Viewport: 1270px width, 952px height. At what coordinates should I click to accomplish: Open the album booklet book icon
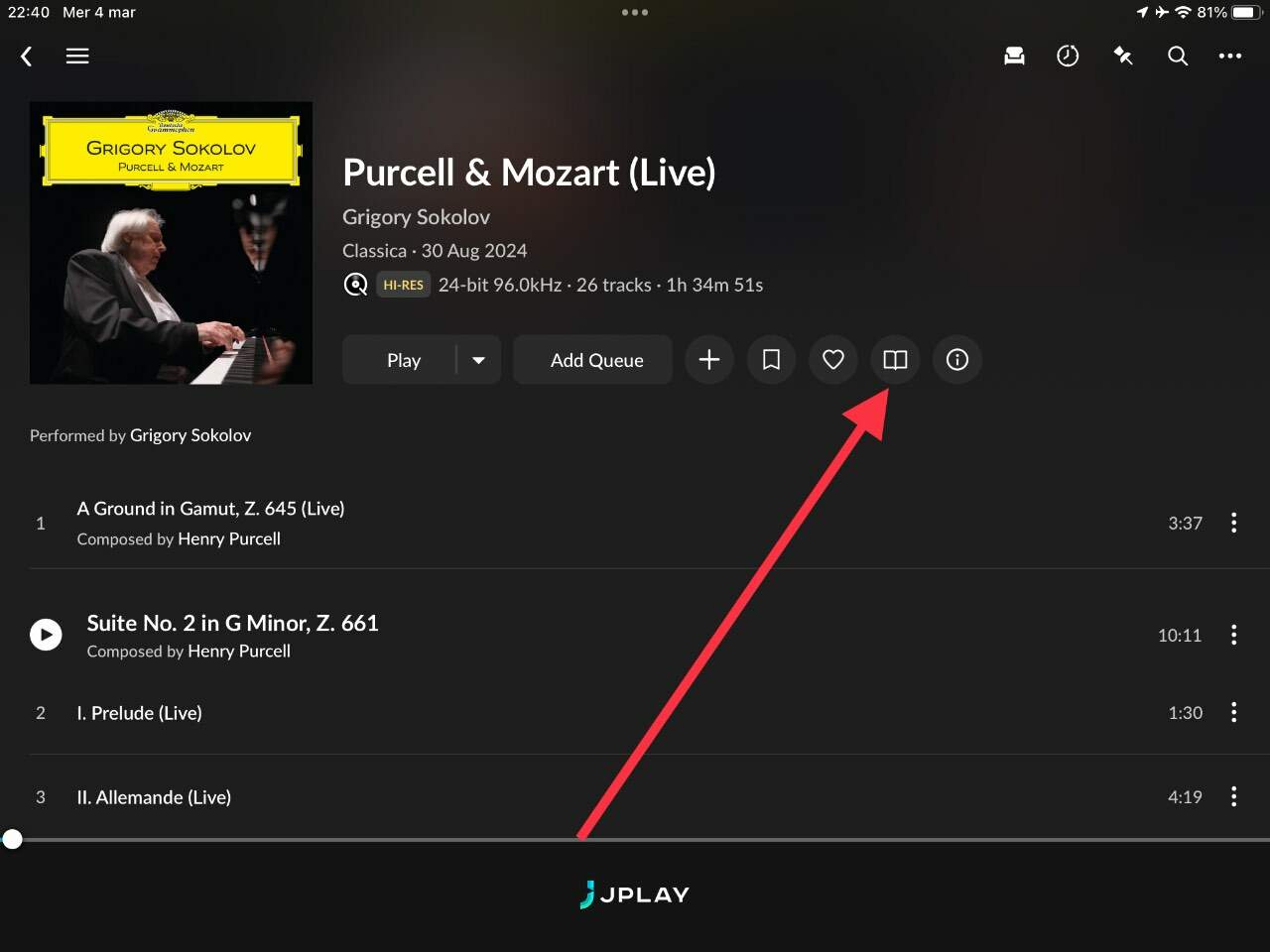895,360
